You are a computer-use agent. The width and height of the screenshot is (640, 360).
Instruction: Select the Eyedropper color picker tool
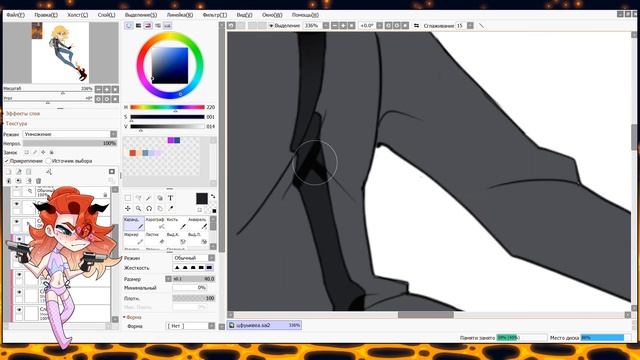click(170, 209)
